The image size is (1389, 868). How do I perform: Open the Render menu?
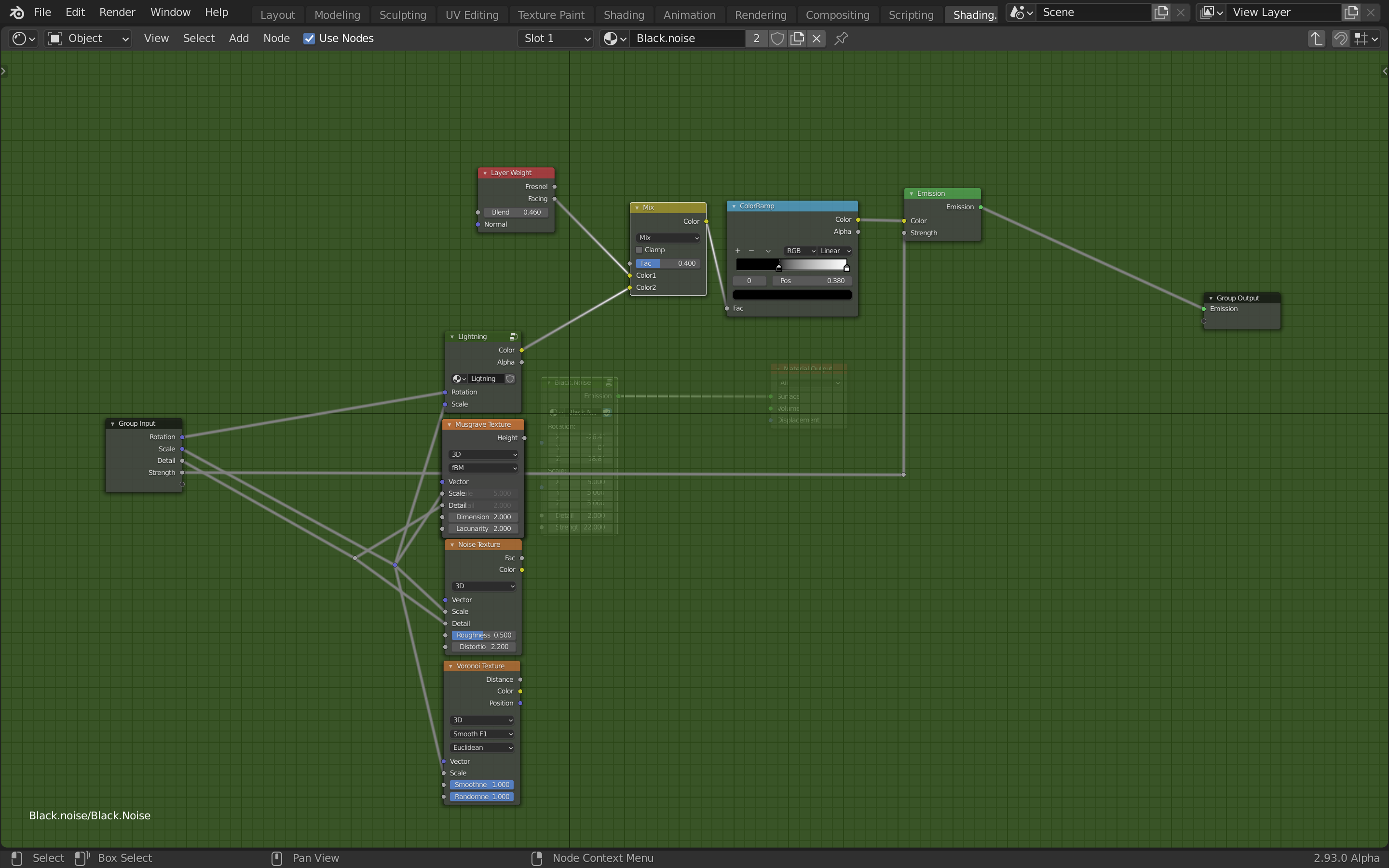(117, 12)
